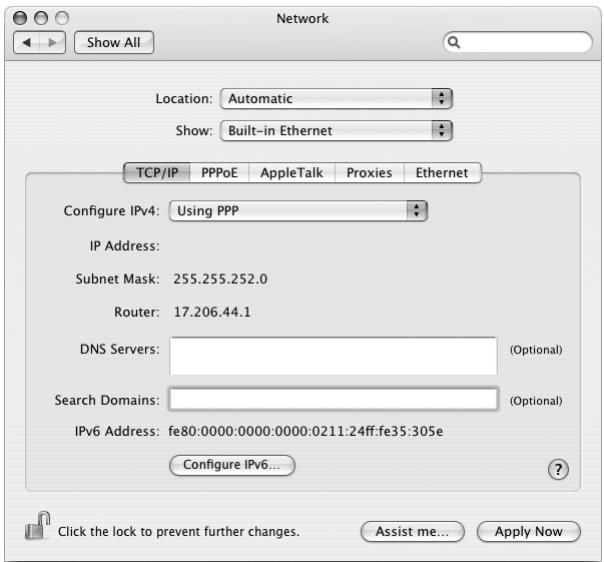Click the Network window title
604x562 pixels.
302,18
